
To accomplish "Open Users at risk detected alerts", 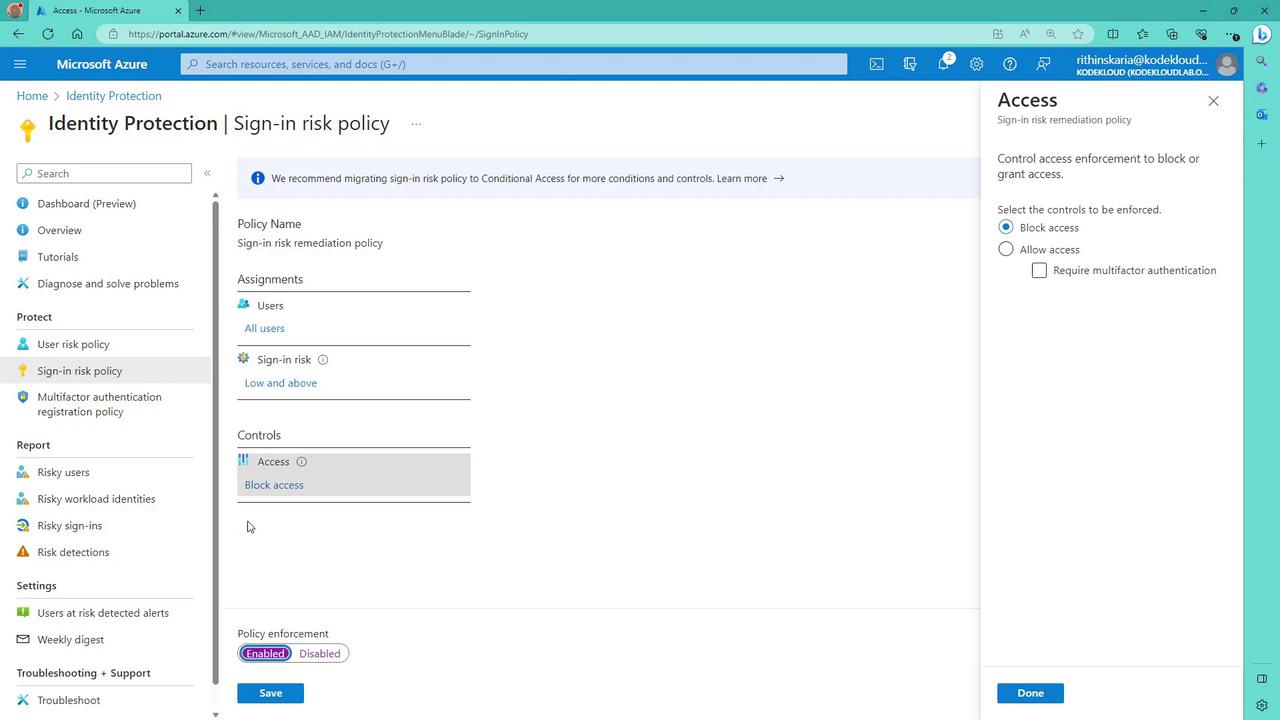I will click(105, 613).
